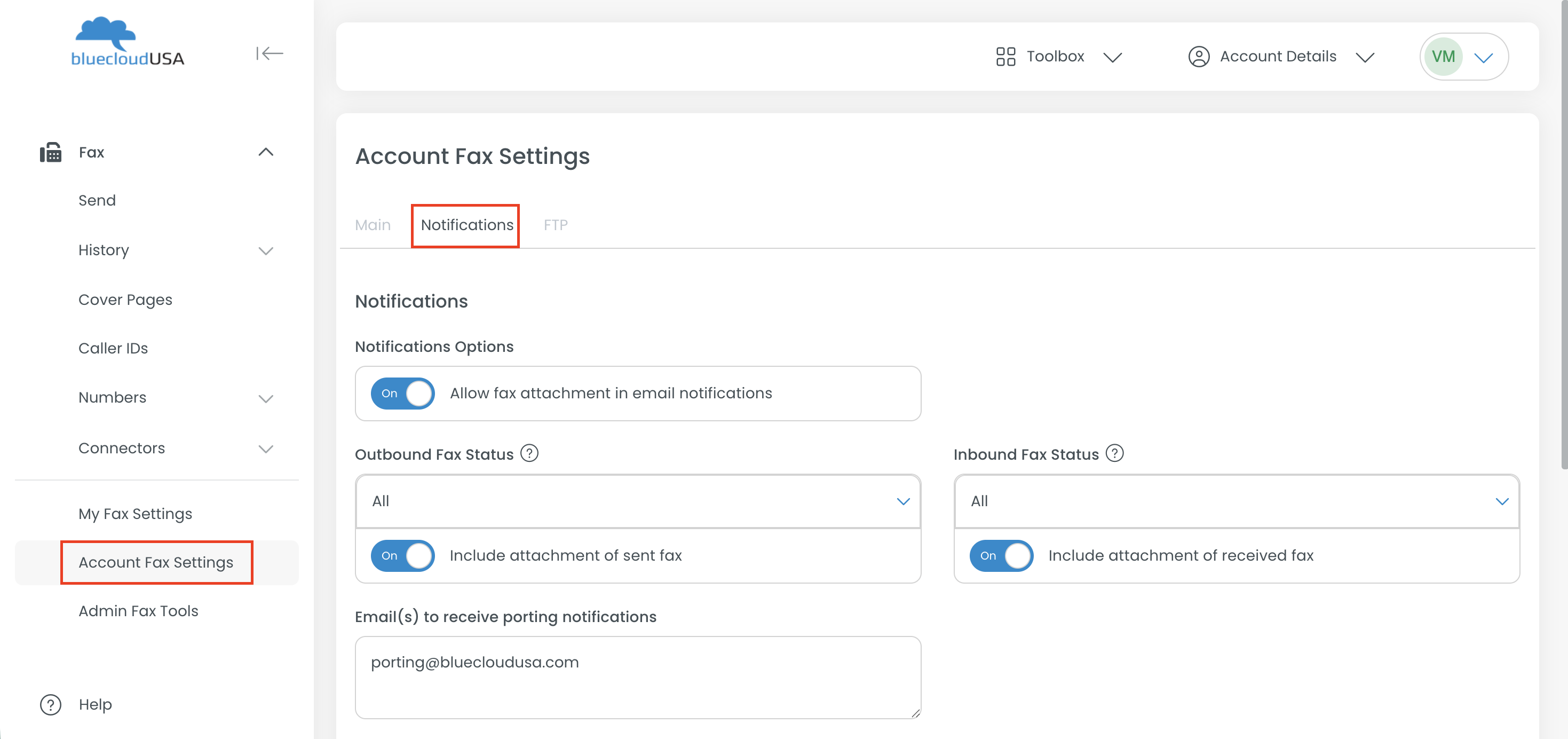Viewport: 1568px width, 739px height.
Task: Expand the History submenu chevron
Action: point(266,251)
